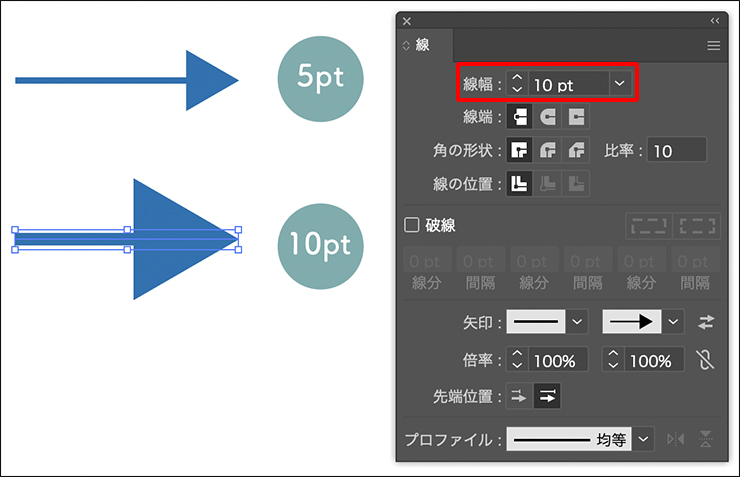
Task: Click the second gap 間隔 field
Action: coord(588,260)
